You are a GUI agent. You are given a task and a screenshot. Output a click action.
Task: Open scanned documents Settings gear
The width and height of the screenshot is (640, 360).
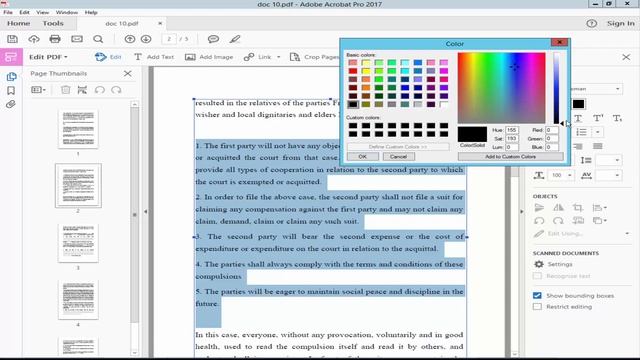point(539,264)
